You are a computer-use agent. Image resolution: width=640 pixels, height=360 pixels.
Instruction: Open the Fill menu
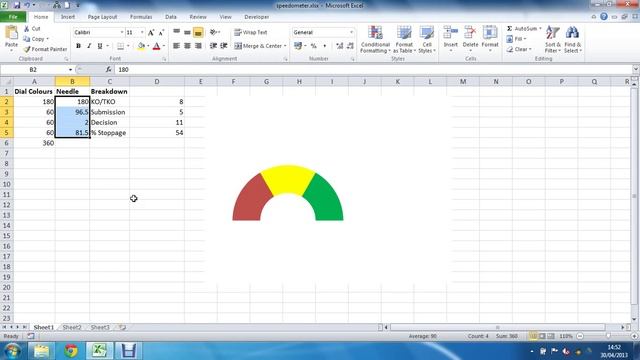pos(516,39)
